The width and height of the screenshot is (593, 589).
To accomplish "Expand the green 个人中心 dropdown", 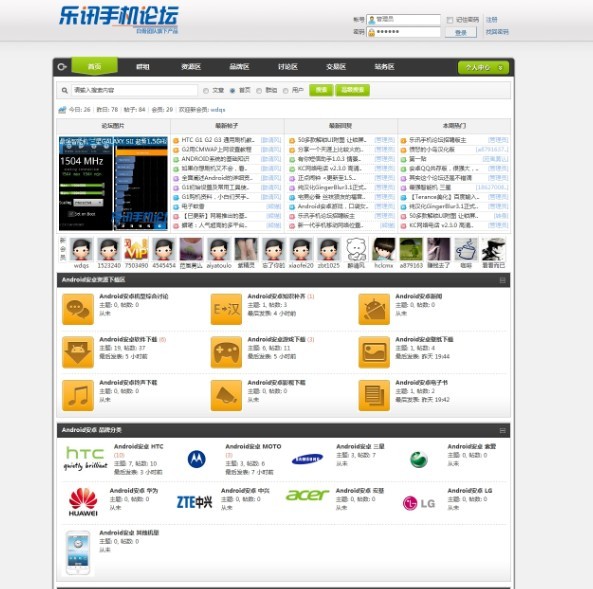I will click(483, 67).
